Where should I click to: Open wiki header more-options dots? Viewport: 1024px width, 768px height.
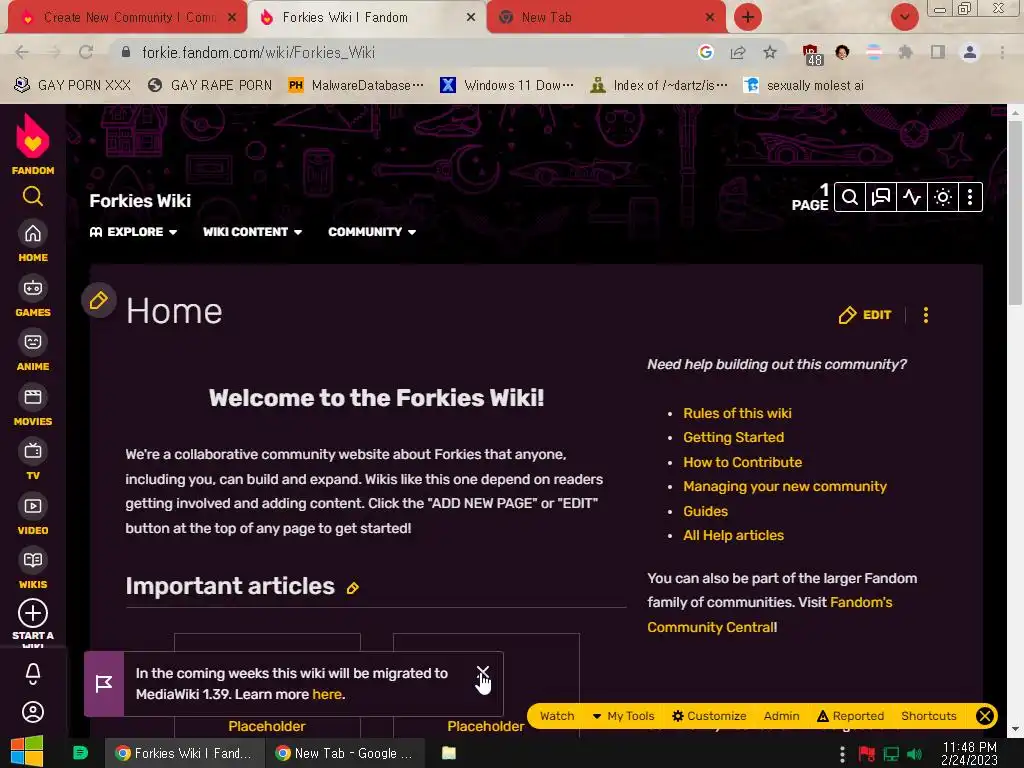970,197
